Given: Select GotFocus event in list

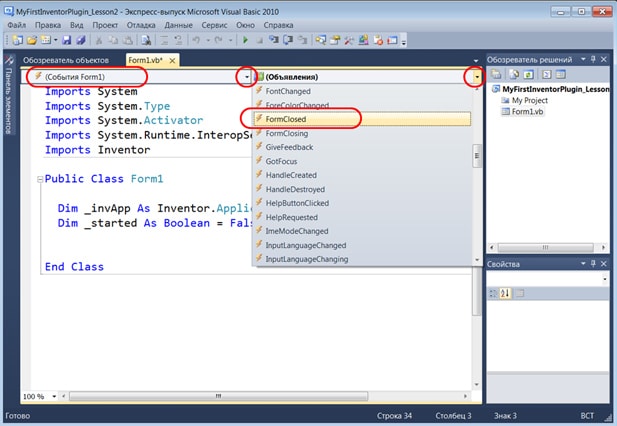Looking at the screenshot, I should (x=362, y=161).
